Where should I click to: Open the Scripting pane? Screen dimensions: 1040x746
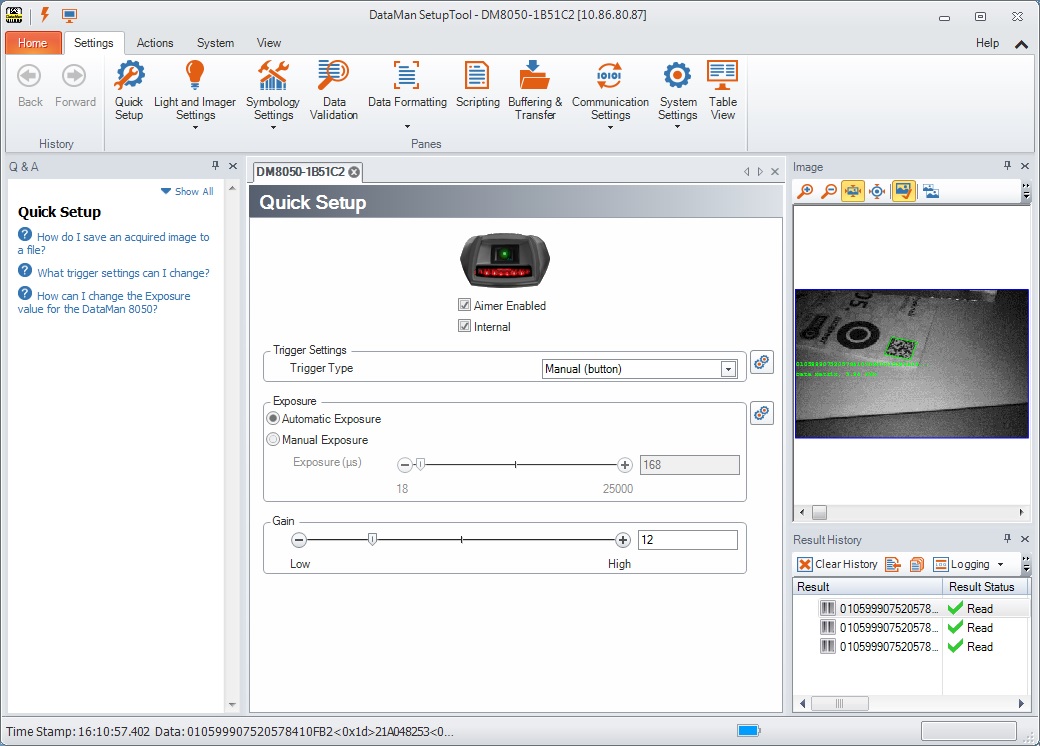[477, 78]
